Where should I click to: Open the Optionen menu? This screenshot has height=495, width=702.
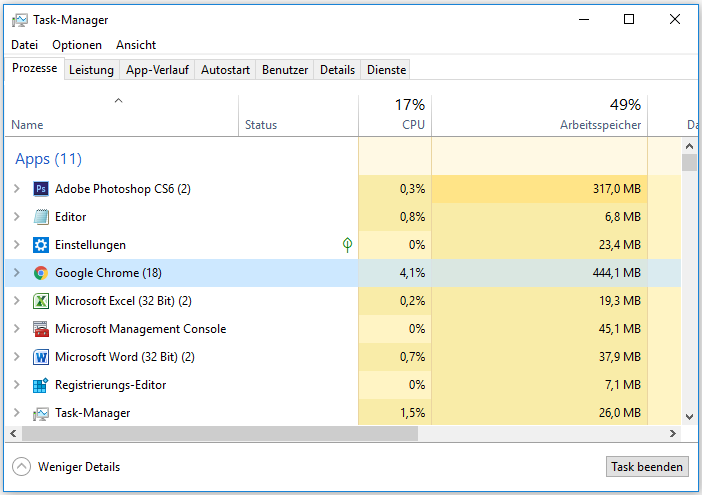(x=77, y=45)
